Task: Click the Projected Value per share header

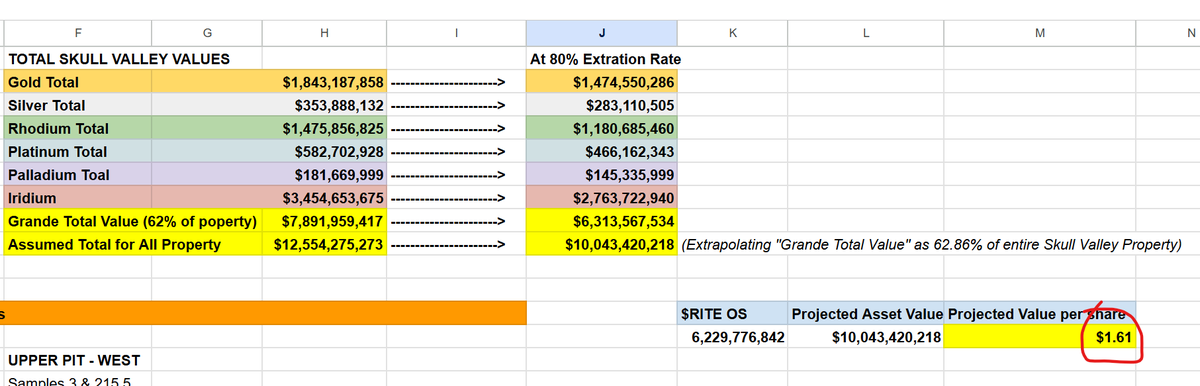Action: pos(1039,314)
